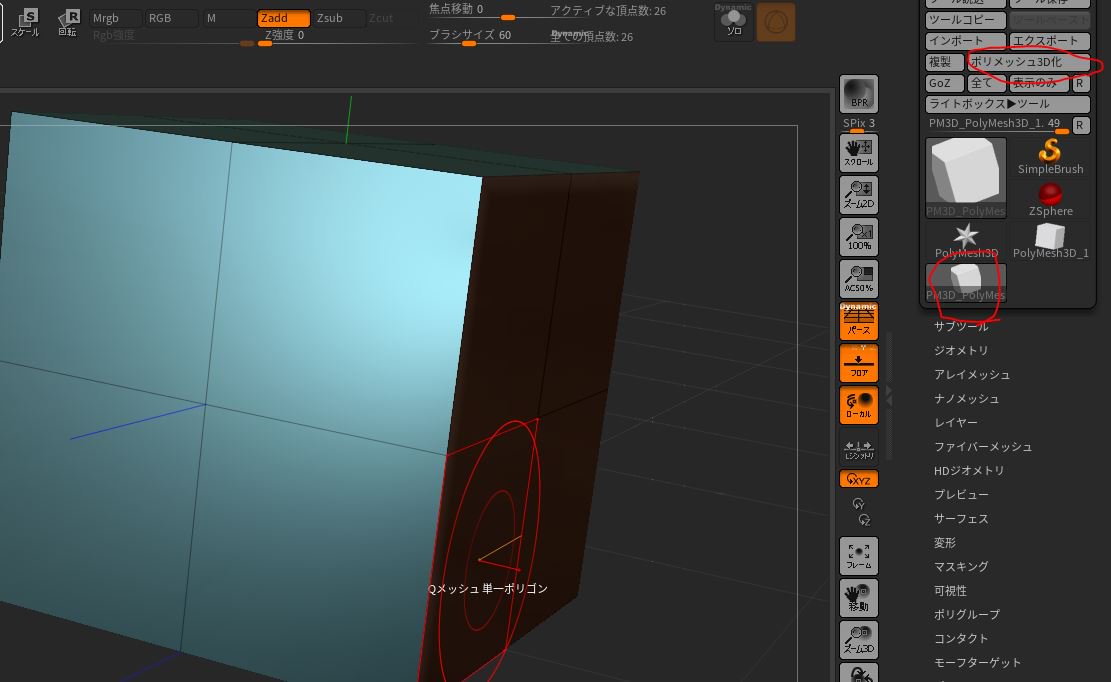Click インポート (Import) button

tap(966, 41)
